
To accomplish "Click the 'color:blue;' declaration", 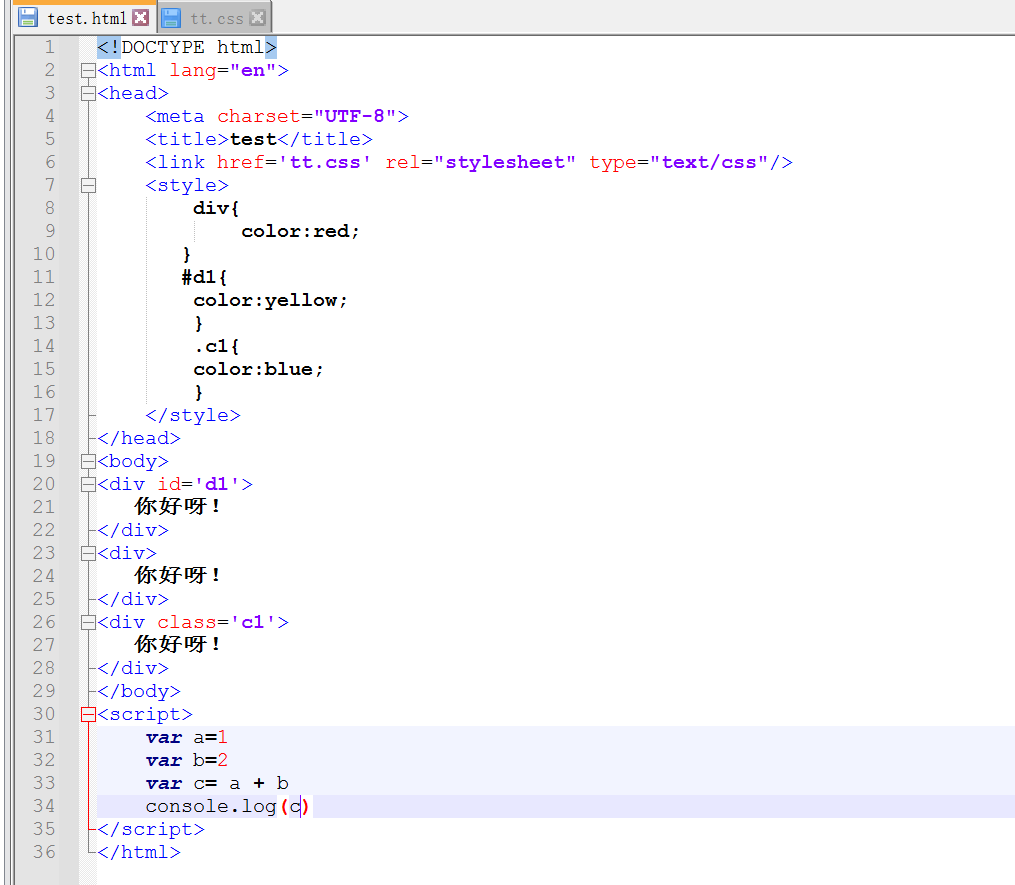I will [x=258, y=369].
